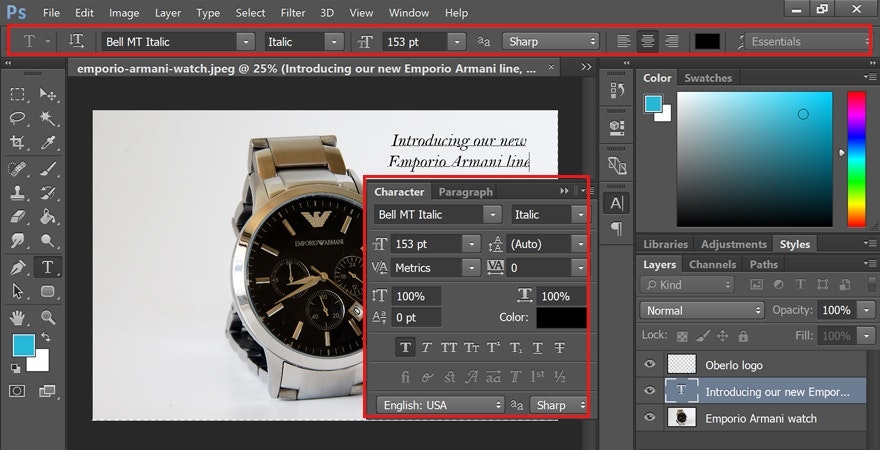
Task: Open the Filter menu
Action: (293, 13)
